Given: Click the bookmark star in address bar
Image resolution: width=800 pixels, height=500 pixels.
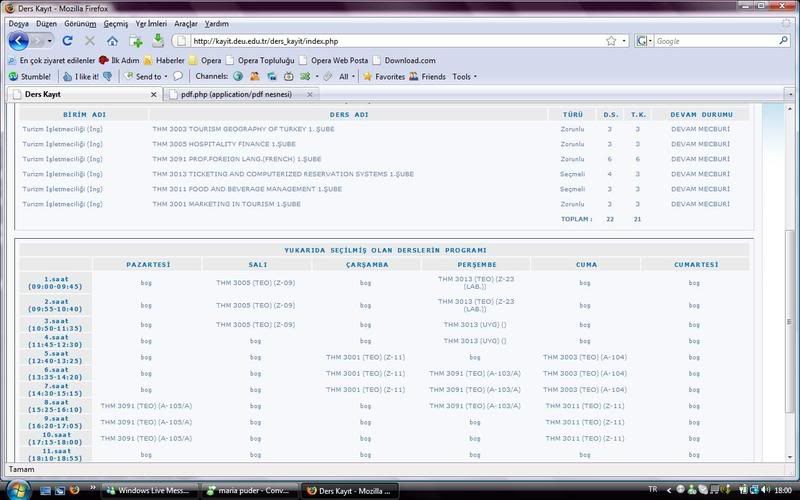Looking at the screenshot, I should tap(610, 41).
